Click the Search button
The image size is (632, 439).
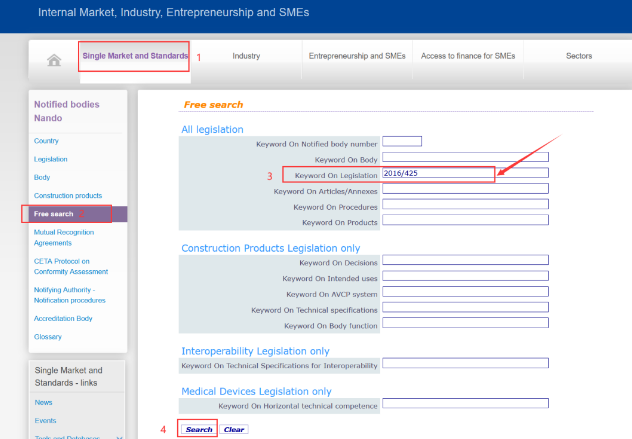(x=199, y=429)
